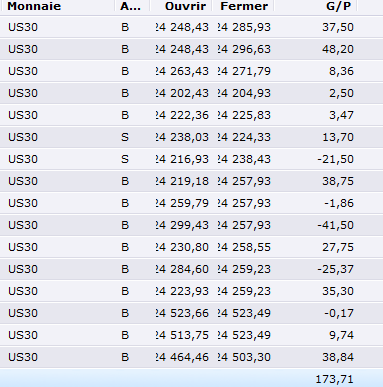Screen dimensions: 383x387
Task: Select the row opened at 24 263,43
Action: tap(191, 71)
